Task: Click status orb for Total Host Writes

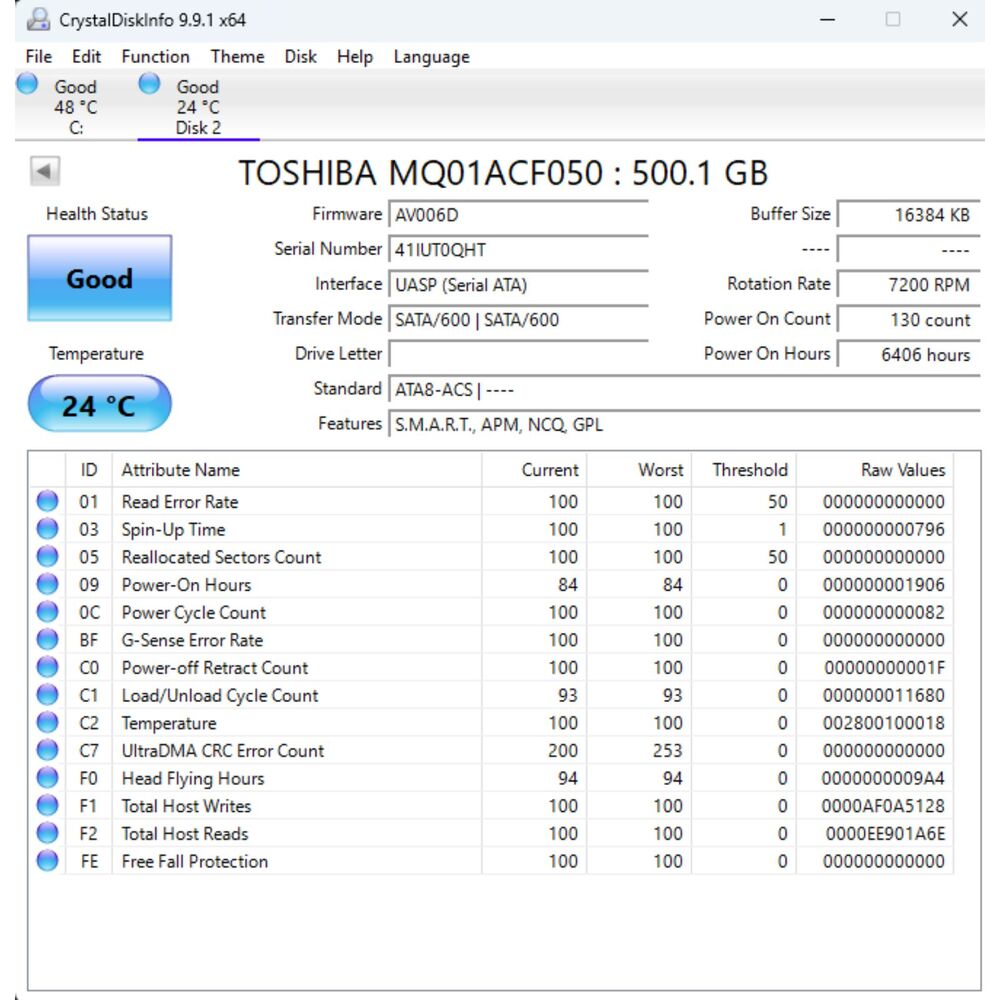Action: point(47,805)
